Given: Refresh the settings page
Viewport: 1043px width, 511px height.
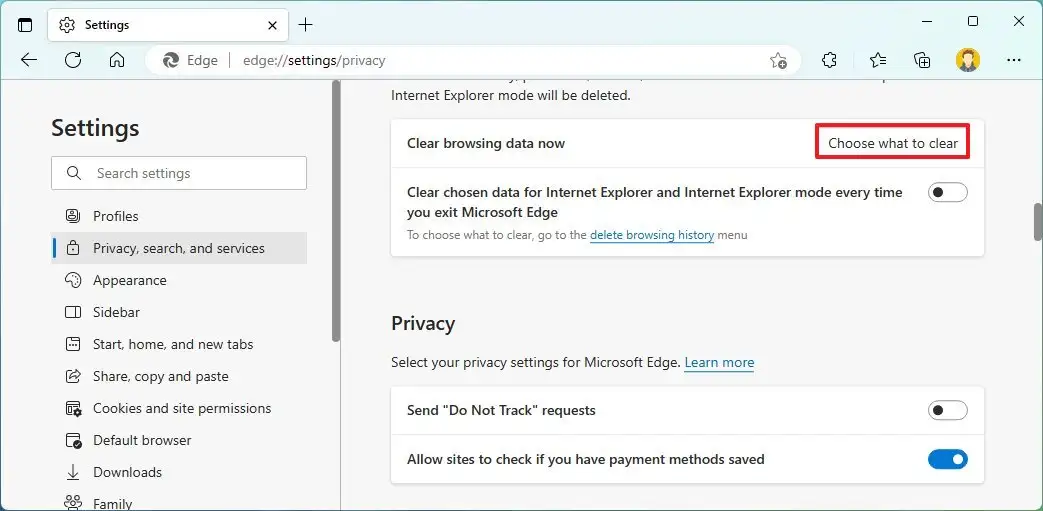Looking at the screenshot, I should click(73, 60).
